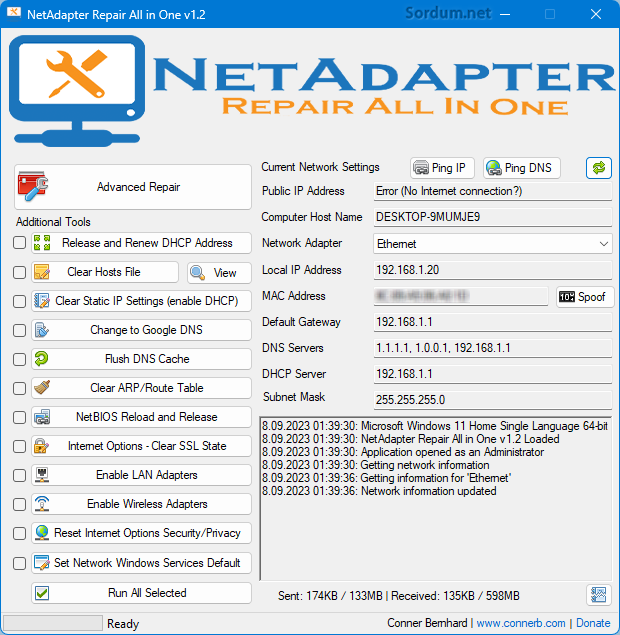
Task: Enable the Clear SSL State checkbox
Action: pyautogui.click(x=19, y=446)
